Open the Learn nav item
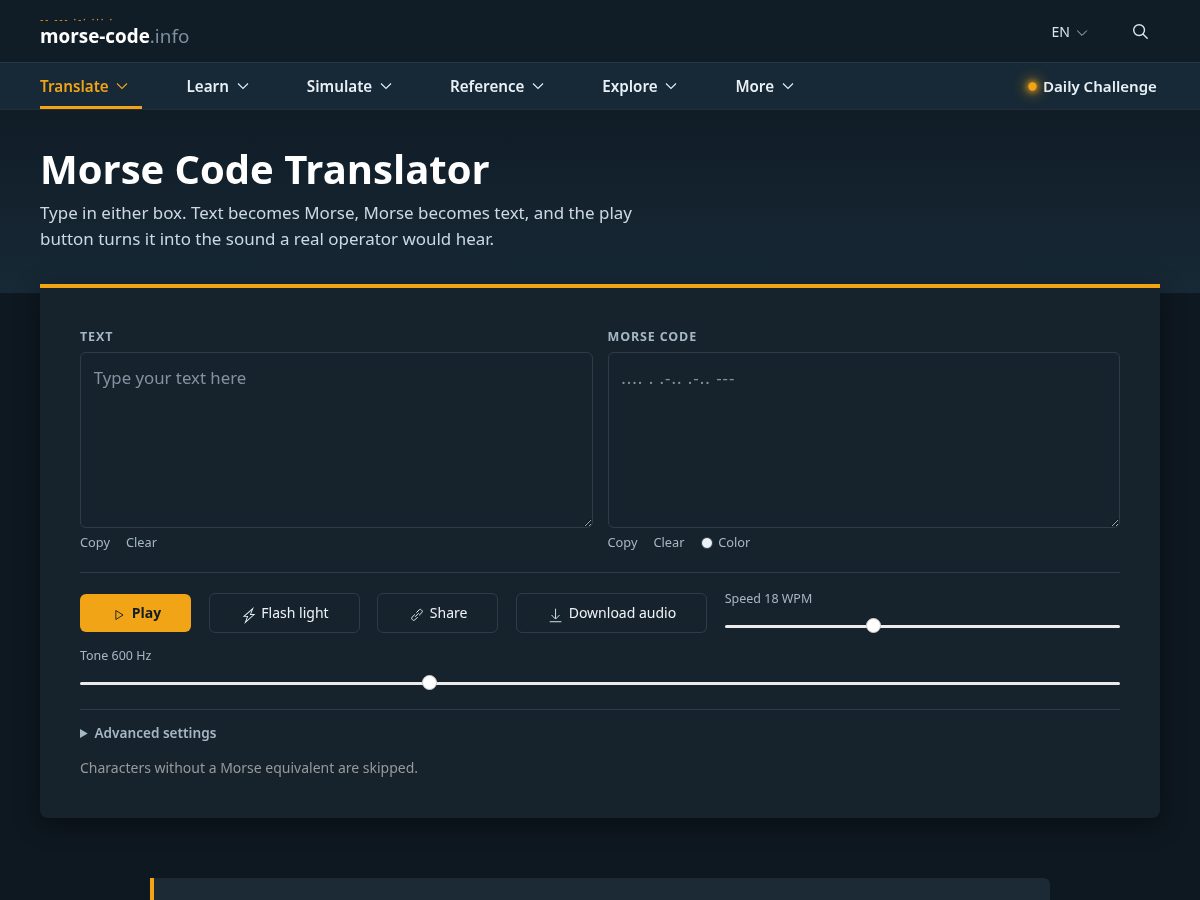The width and height of the screenshot is (1200, 900). [x=218, y=86]
